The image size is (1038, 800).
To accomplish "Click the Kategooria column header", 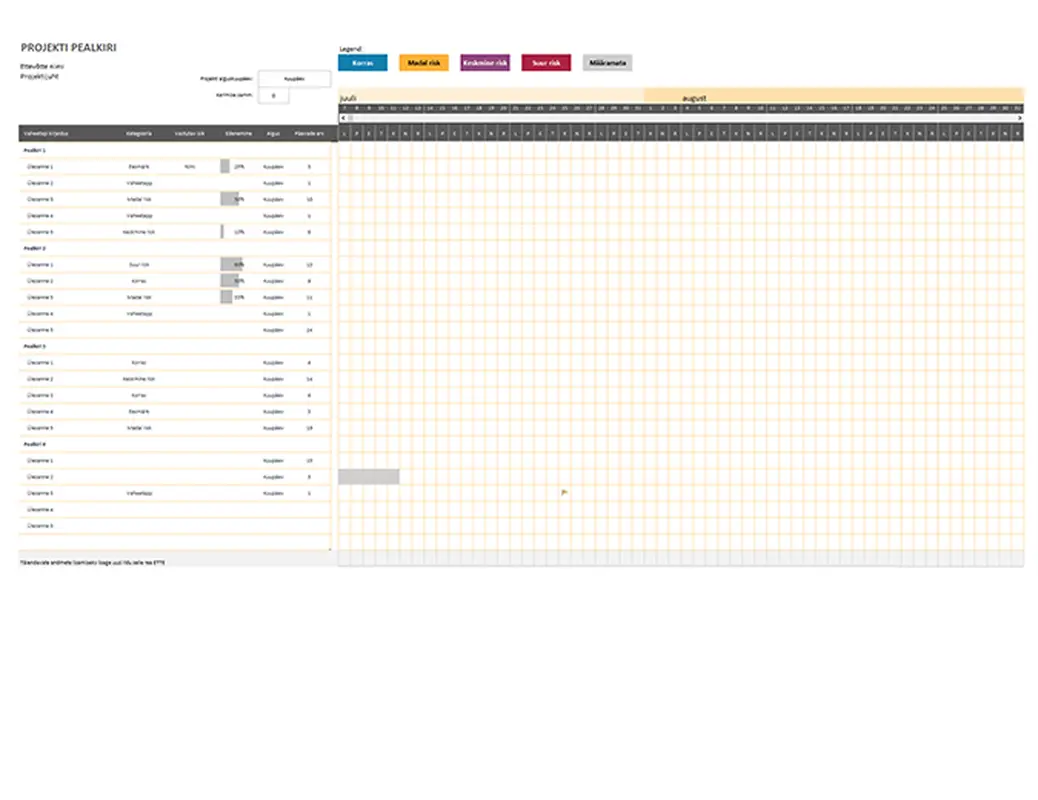I will [139, 133].
